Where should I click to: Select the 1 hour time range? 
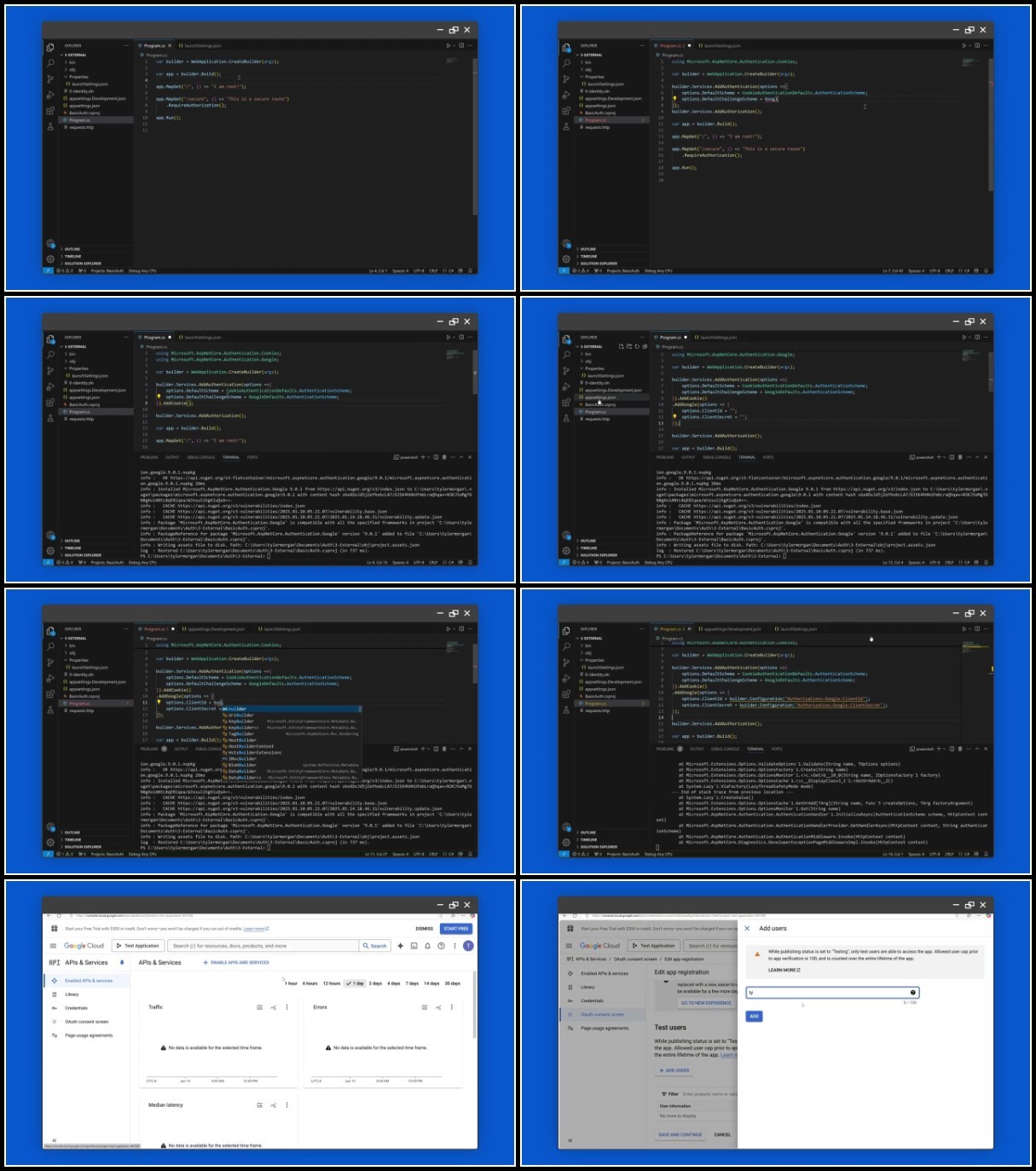(291, 983)
